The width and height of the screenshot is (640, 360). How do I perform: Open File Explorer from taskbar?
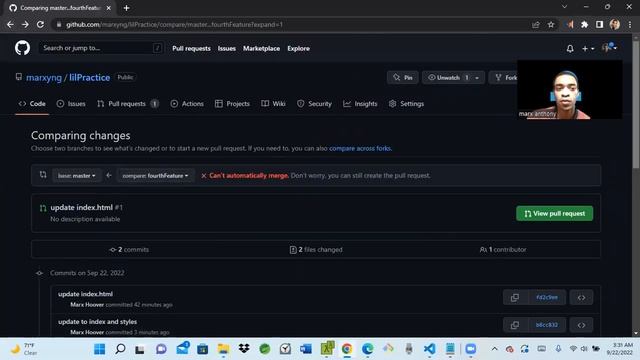click(223, 349)
